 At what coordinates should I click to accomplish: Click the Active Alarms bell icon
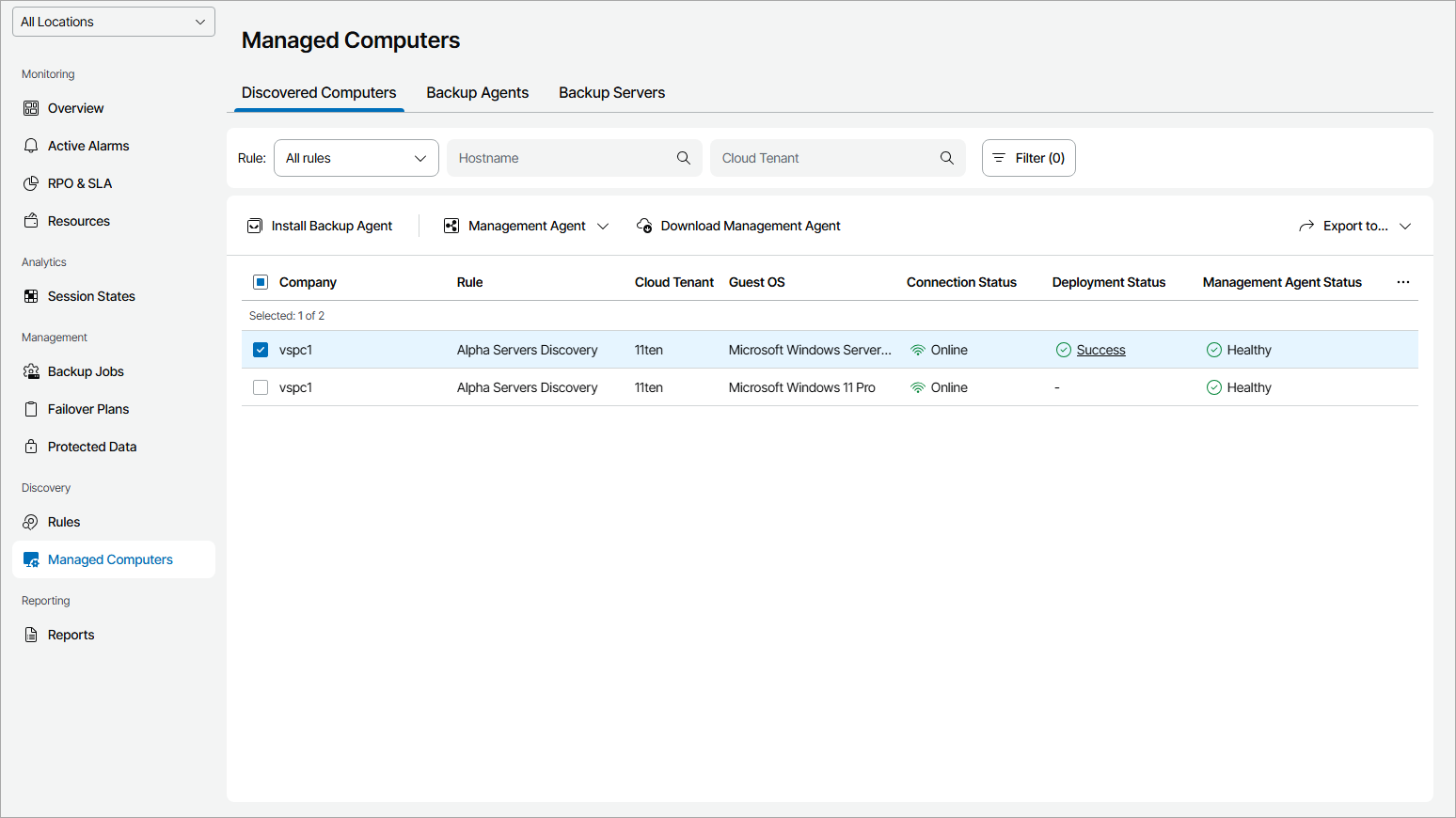pyautogui.click(x=31, y=146)
